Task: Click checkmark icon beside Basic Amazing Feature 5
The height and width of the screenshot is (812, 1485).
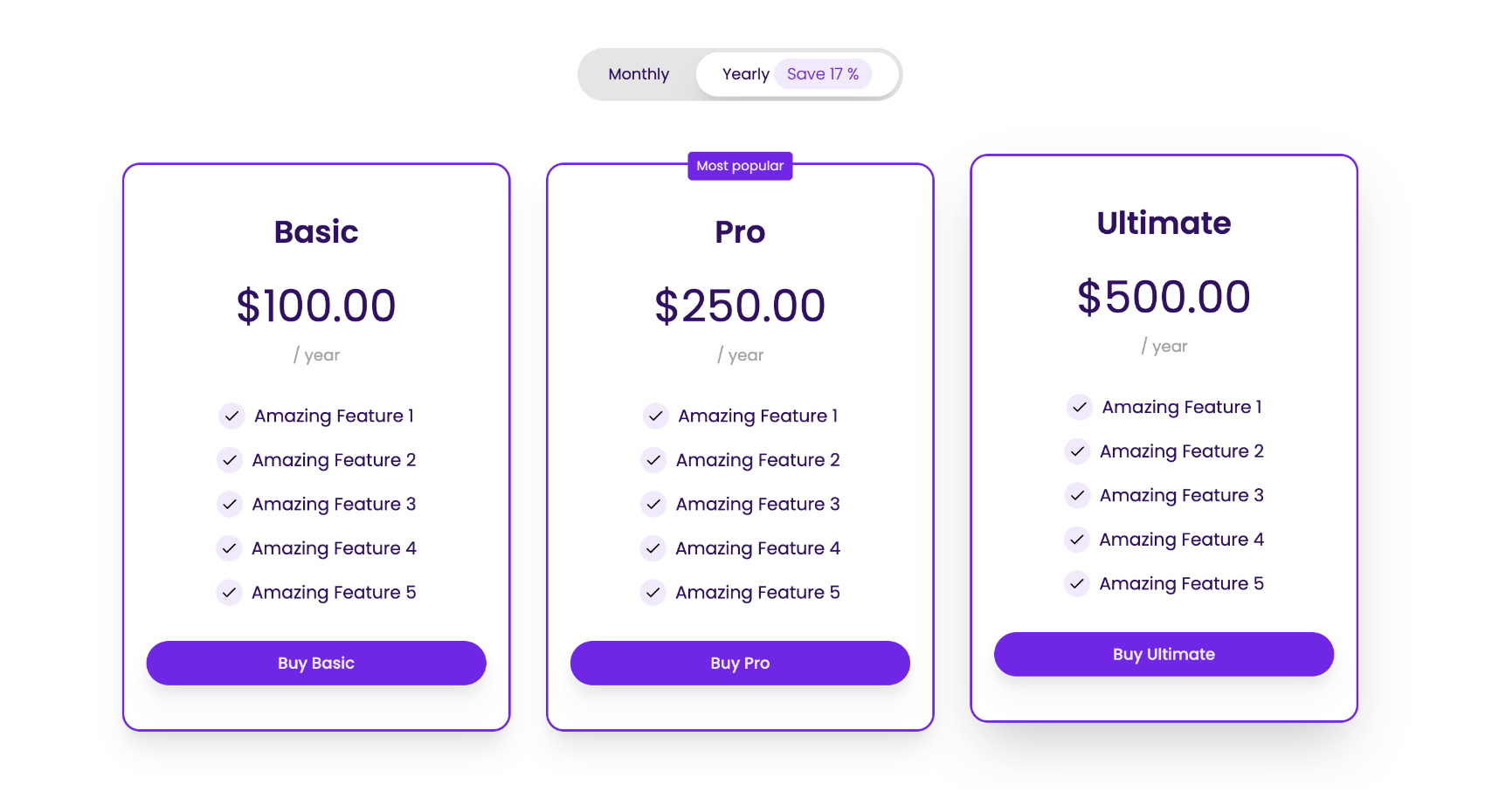Action: click(229, 592)
